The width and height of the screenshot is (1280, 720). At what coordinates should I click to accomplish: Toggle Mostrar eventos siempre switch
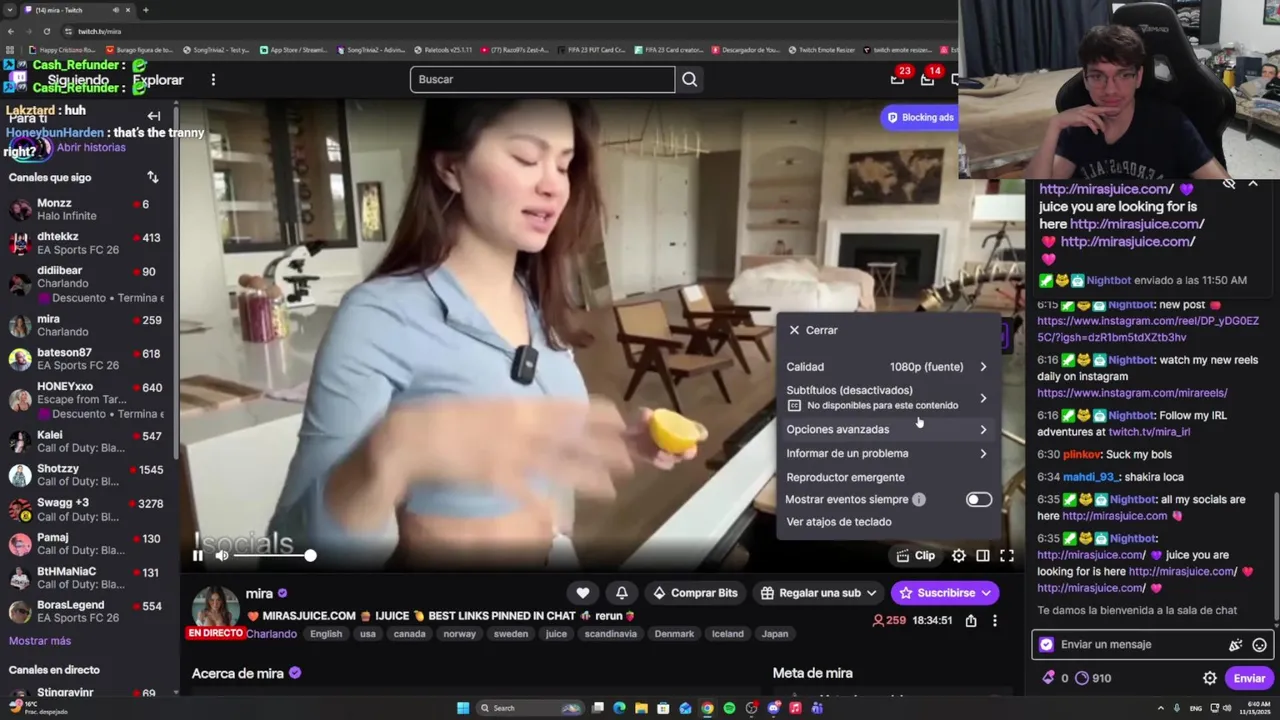tap(979, 499)
